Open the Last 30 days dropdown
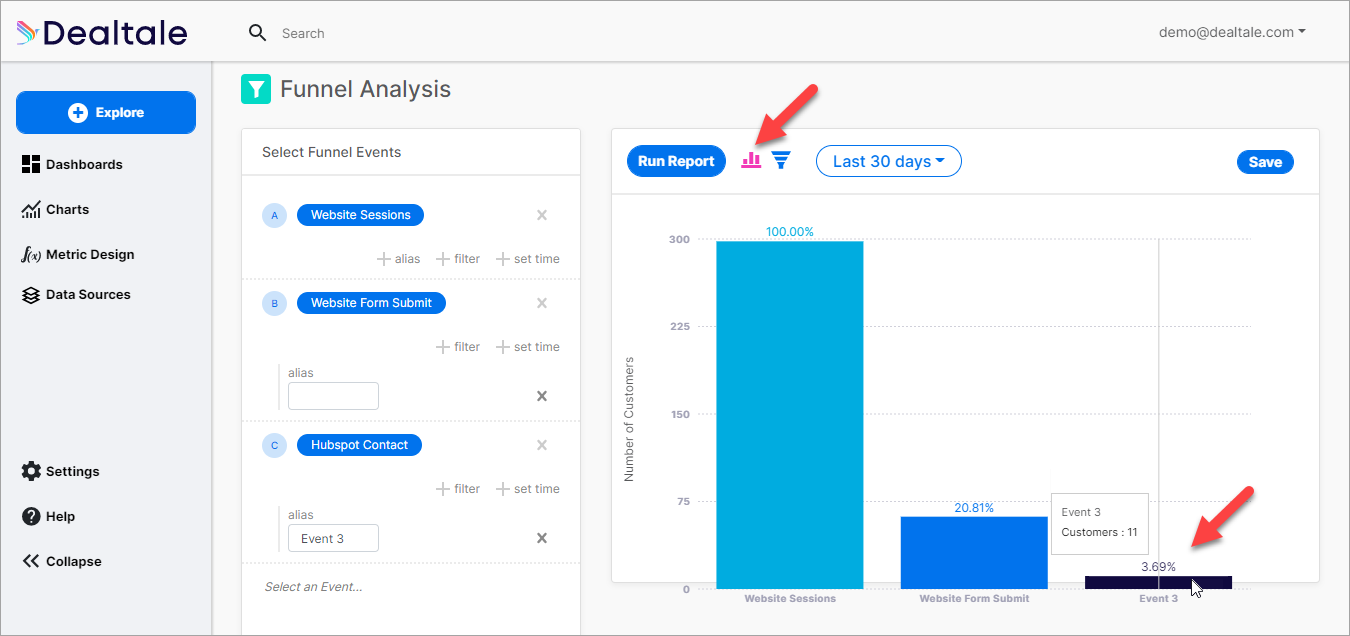This screenshot has width=1350, height=636. [889, 161]
